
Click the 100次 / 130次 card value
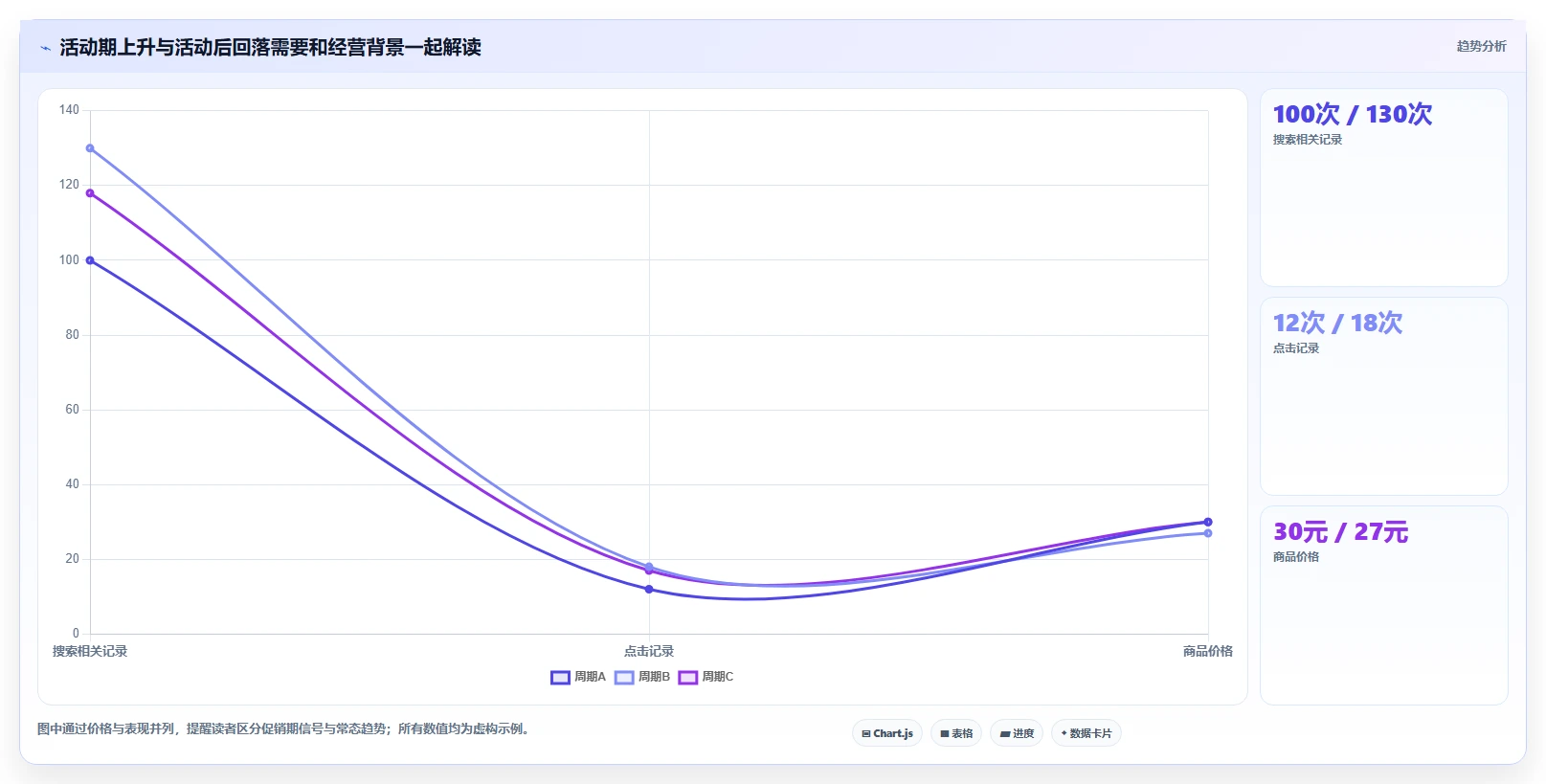[1353, 114]
